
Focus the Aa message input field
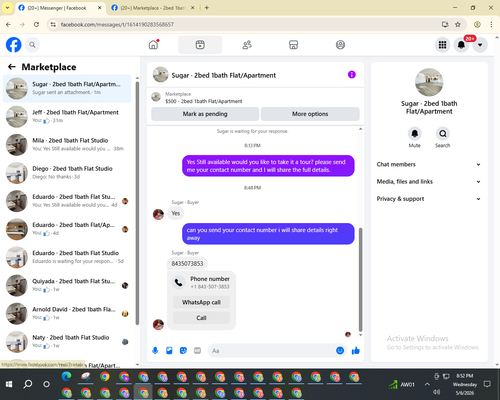[272, 351]
